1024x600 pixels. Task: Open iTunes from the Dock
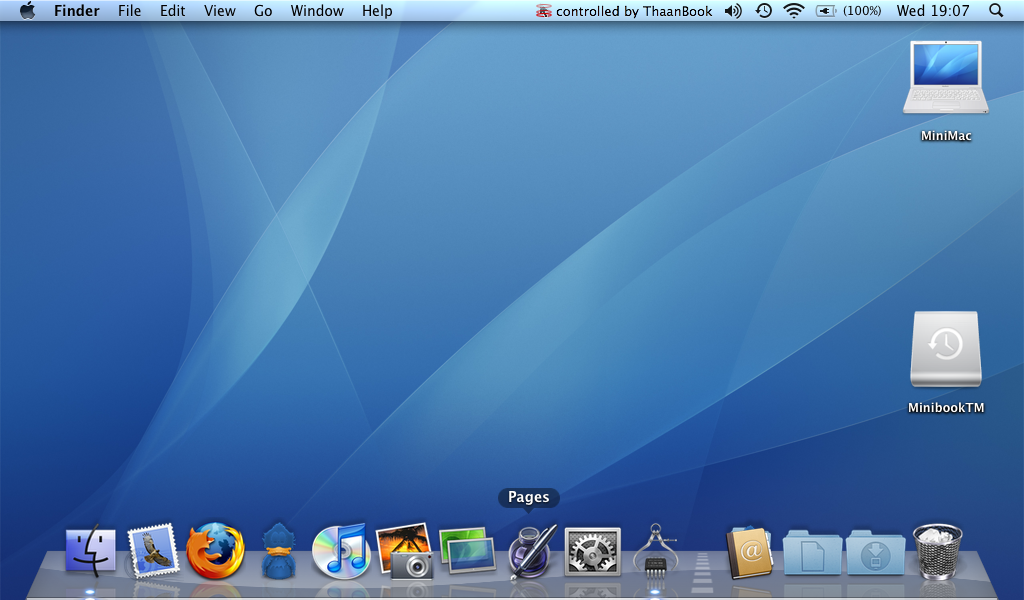(x=341, y=551)
